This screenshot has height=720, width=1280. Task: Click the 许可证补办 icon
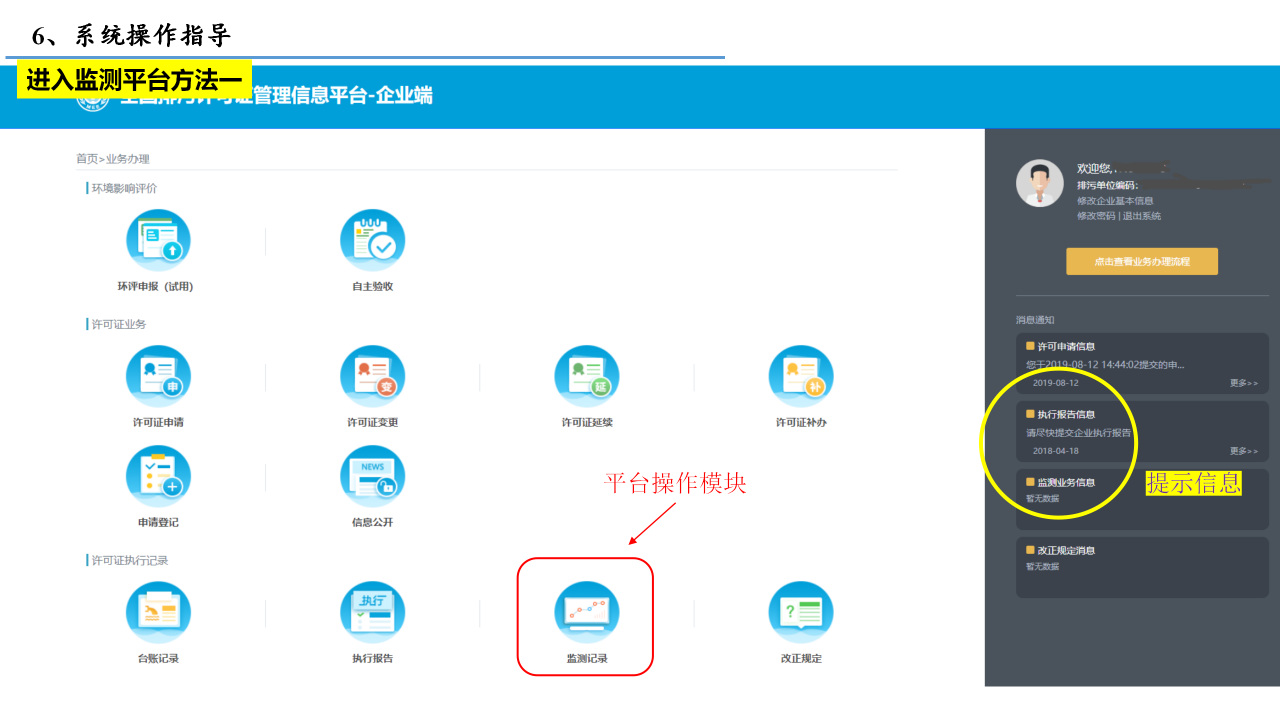point(801,377)
